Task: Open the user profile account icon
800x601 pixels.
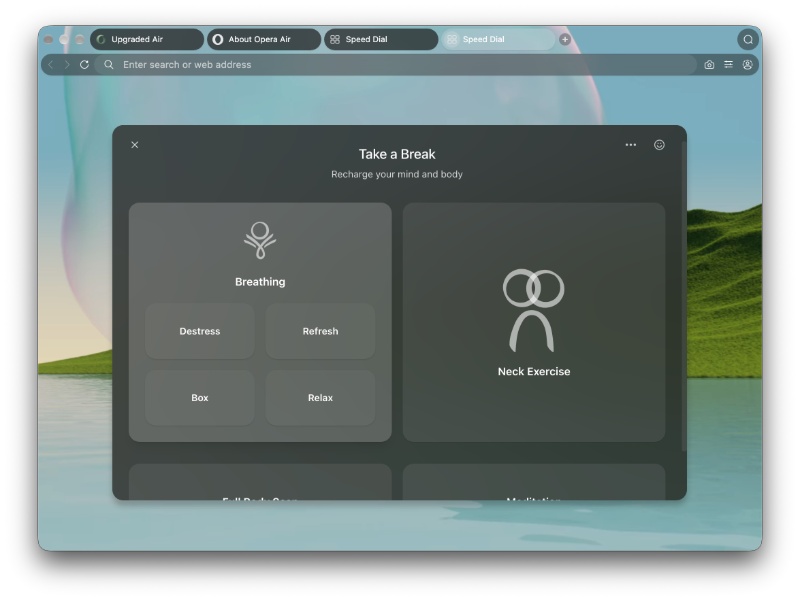Action: (x=747, y=65)
